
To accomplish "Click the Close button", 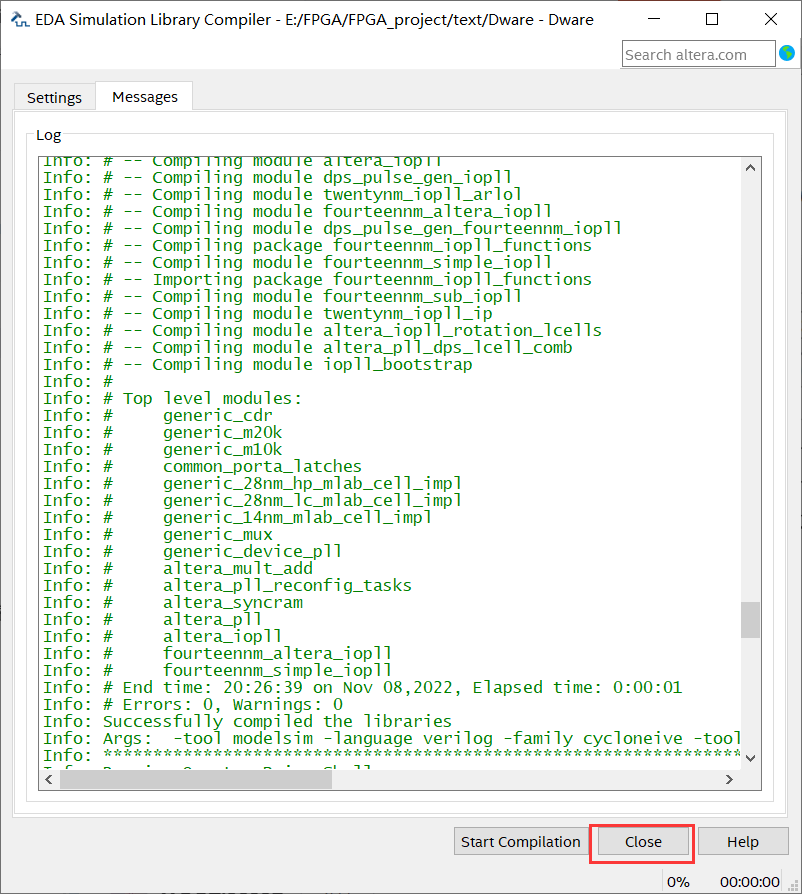I will click(x=643, y=842).
